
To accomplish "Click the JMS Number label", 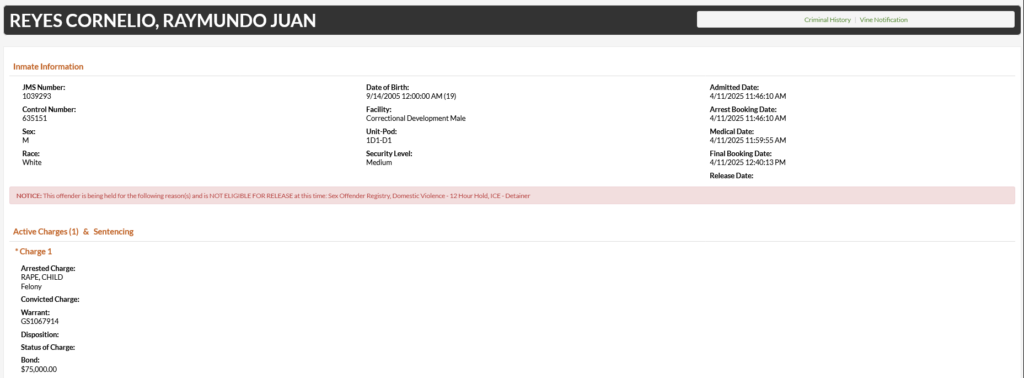I will point(44,87).
